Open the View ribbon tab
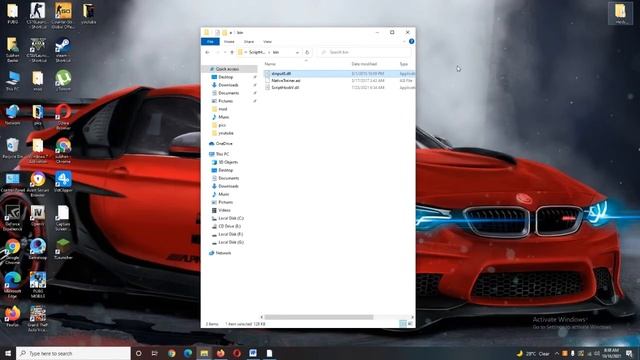Screen dimensions: 640x360 [267, 42]
